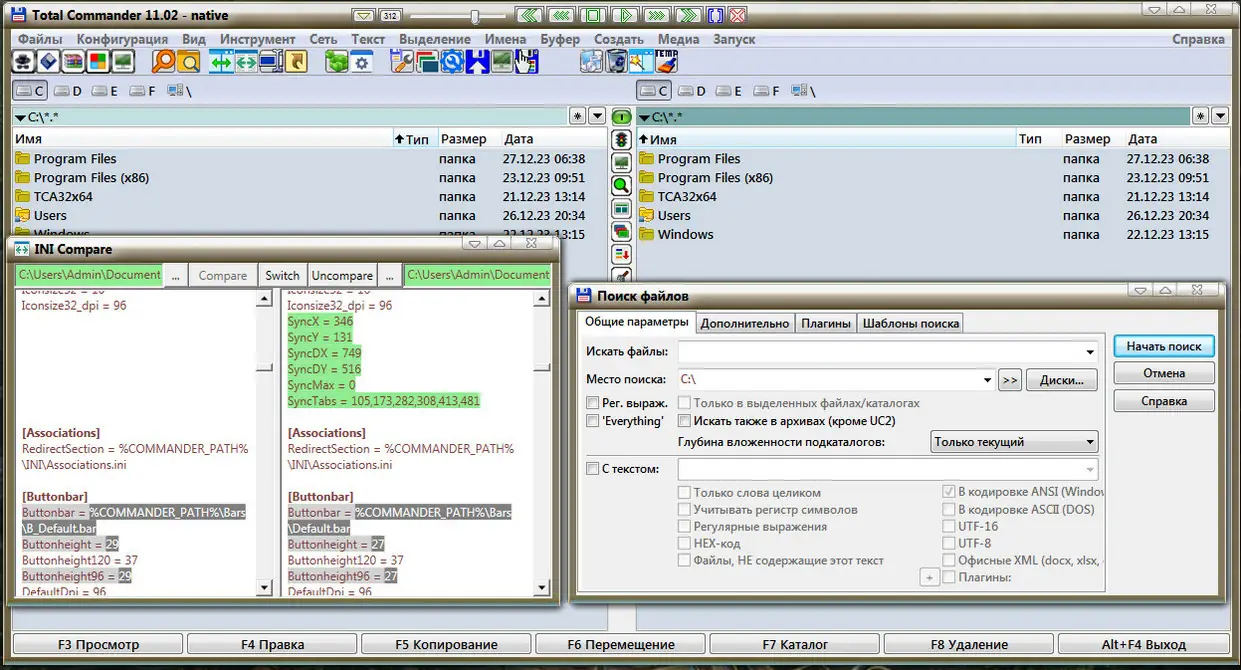The width and height of the screenshot is (1241, 670).
Task: Click the '>>' button beside search location
Action: (x=1009, y=380)
